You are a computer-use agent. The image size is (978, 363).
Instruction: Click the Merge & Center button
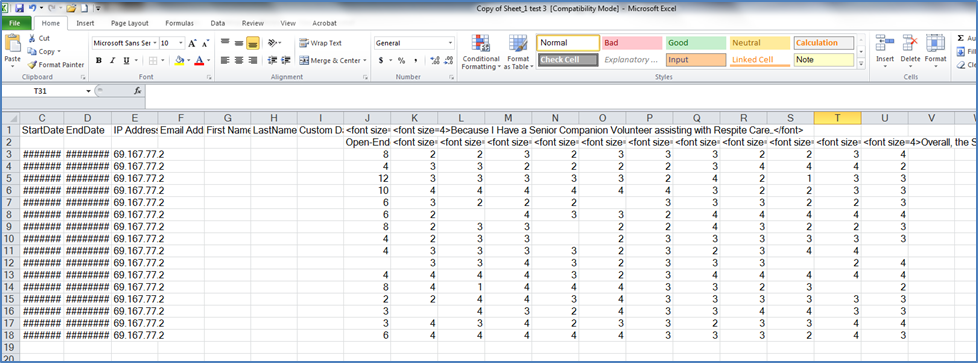[x=331, y=60]
